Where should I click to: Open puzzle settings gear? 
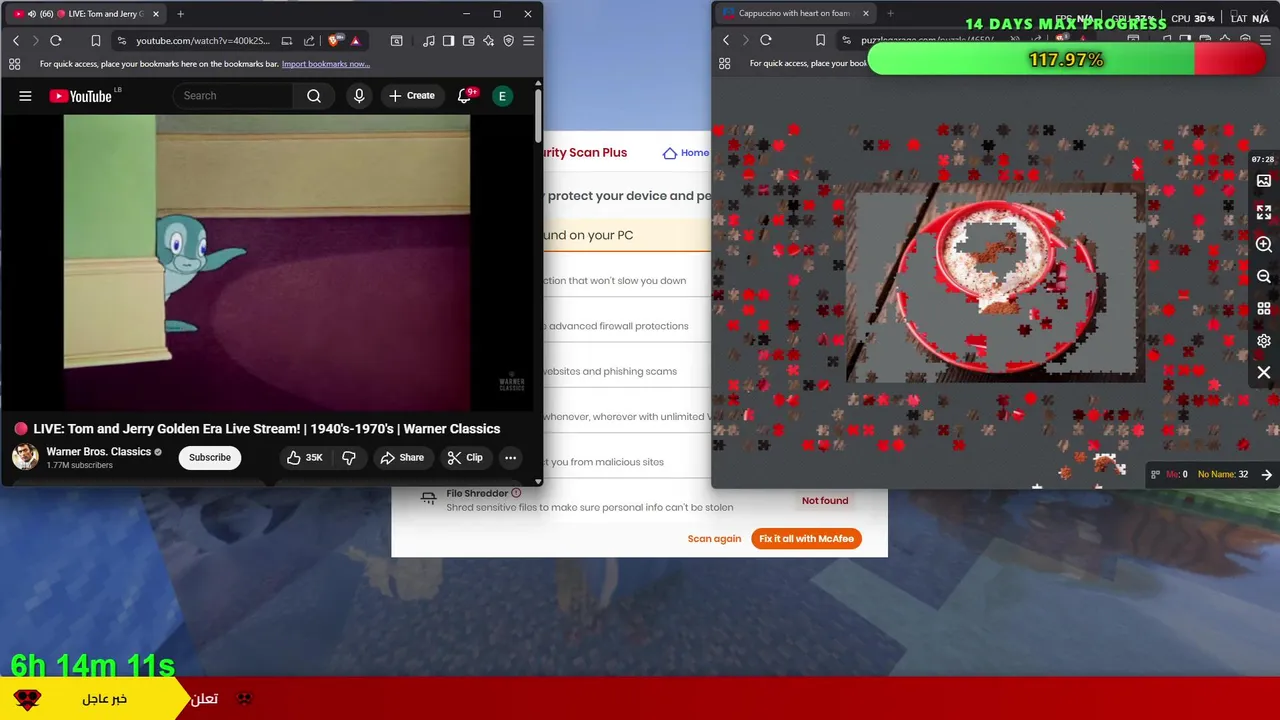click(1264, 341)
